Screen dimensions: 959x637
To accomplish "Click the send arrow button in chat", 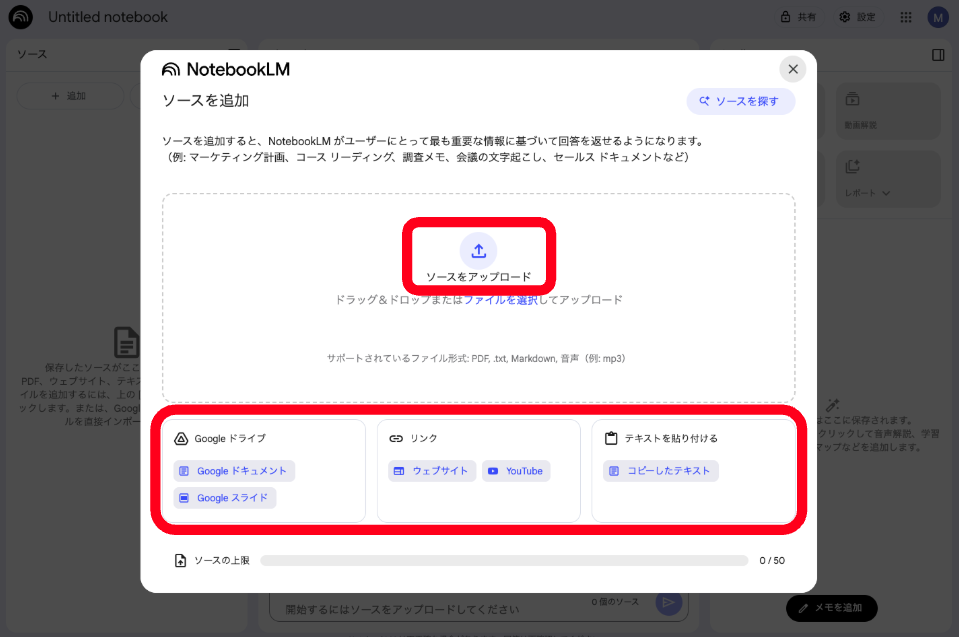I will coord(668,603).
